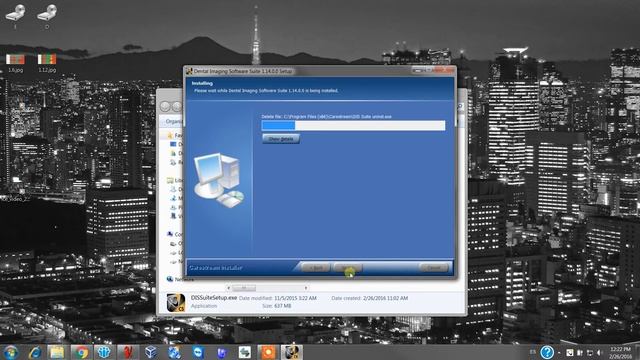Click the purple taskbar application icon
640x360 pixels.
pyautogui.click(x=221, y=352)
